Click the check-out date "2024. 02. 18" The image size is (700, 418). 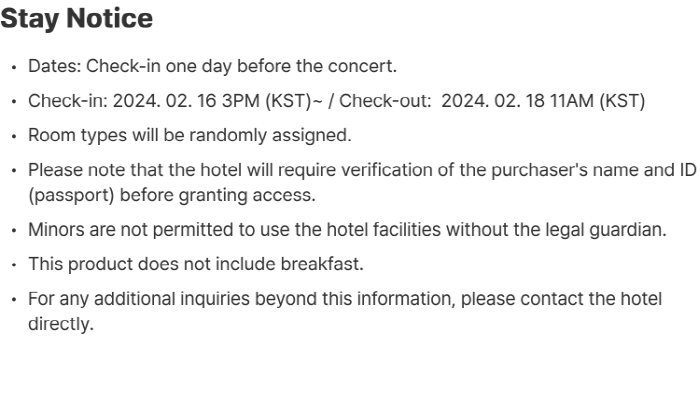coord(488,100)
